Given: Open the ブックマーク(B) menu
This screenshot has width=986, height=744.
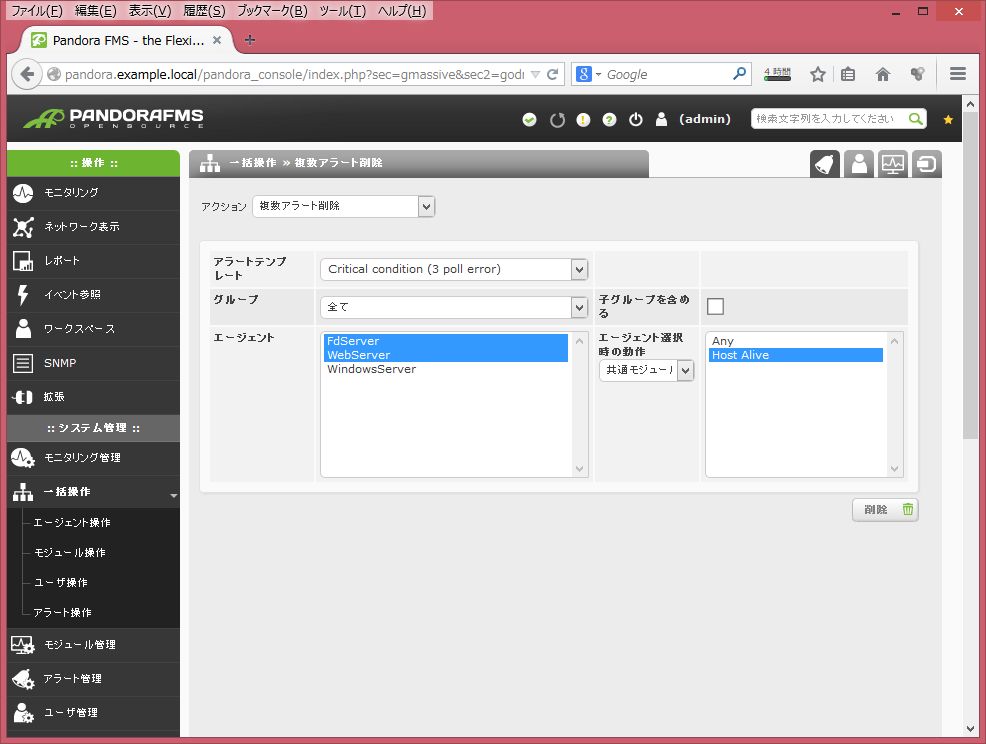Looking at the screenshot, I should [272, 11].
